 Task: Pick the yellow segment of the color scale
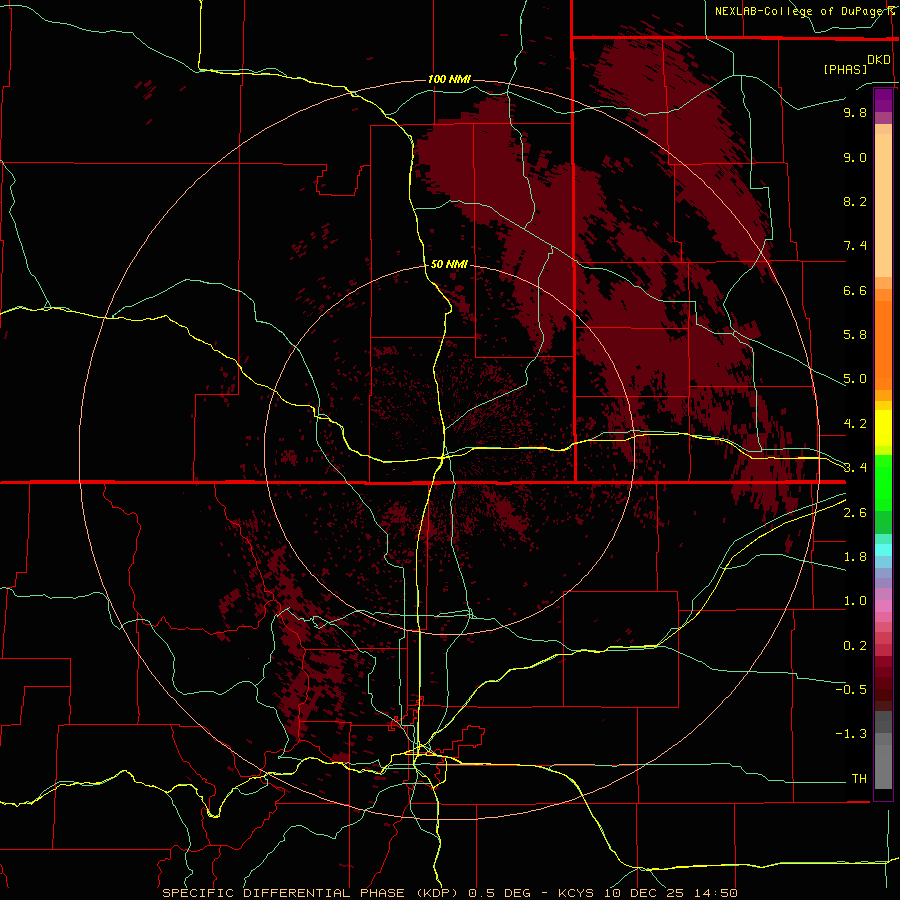tap(883, 428)
